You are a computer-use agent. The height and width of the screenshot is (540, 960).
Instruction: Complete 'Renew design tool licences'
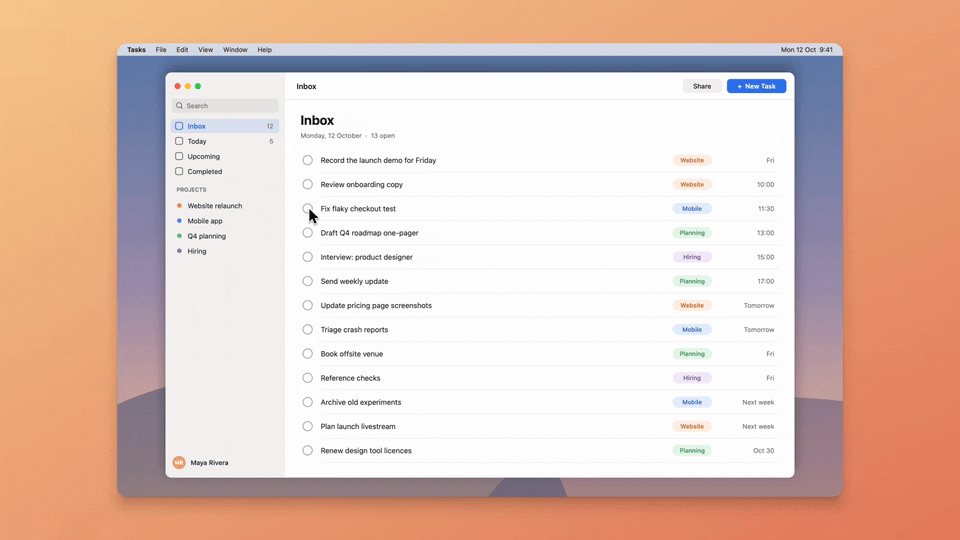pyautogui.click(x=307, y=451)
